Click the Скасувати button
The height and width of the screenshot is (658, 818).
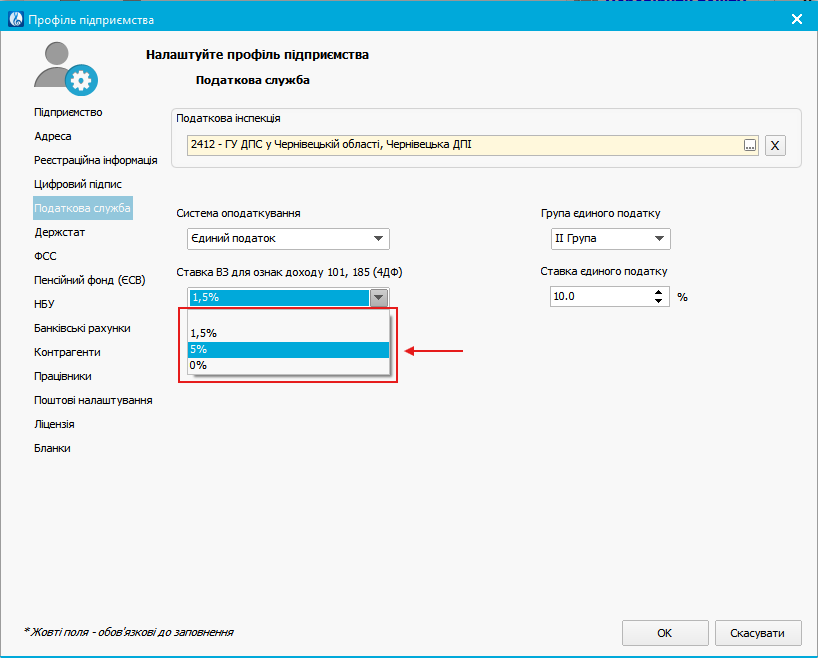757,633
